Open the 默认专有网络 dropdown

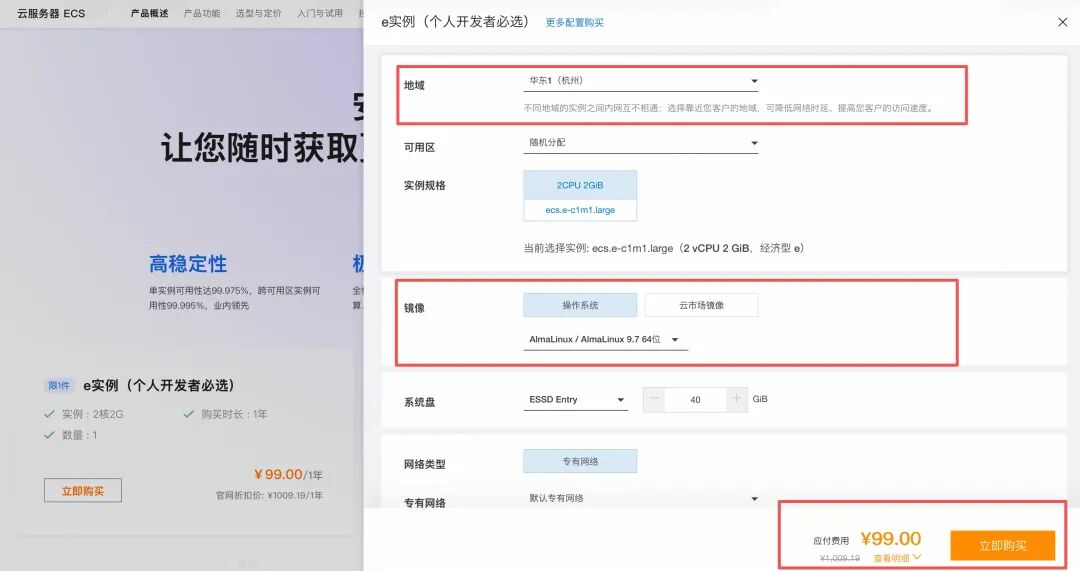pos(641,498)
